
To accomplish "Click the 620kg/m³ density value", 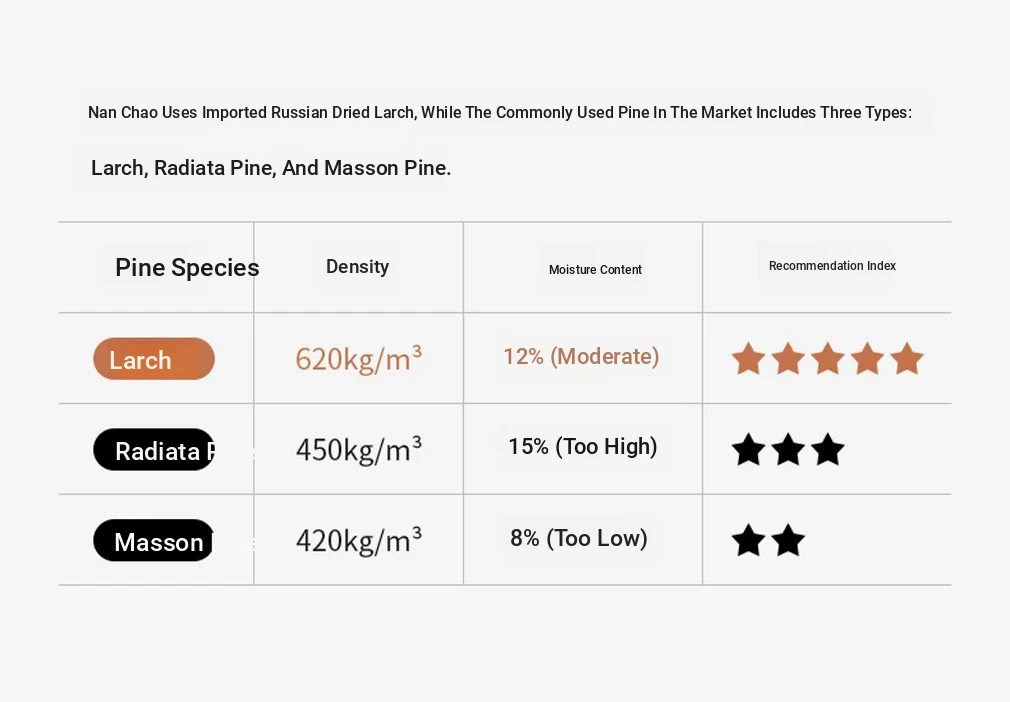I will [358, 359].
